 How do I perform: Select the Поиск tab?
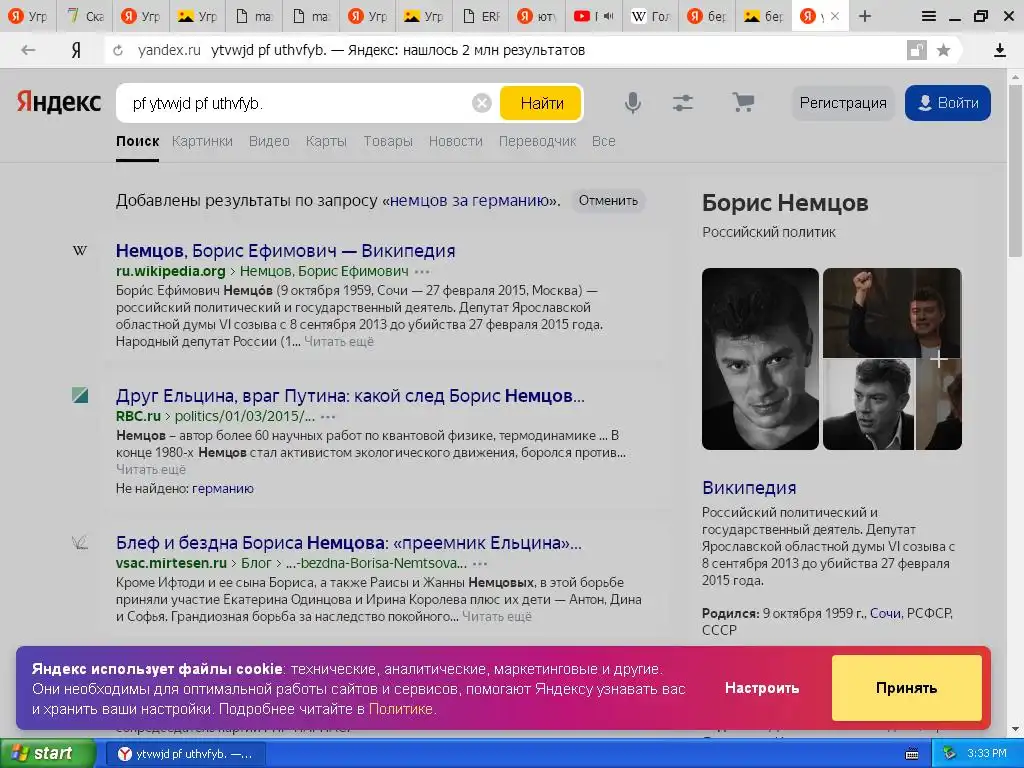click(138, 141)
